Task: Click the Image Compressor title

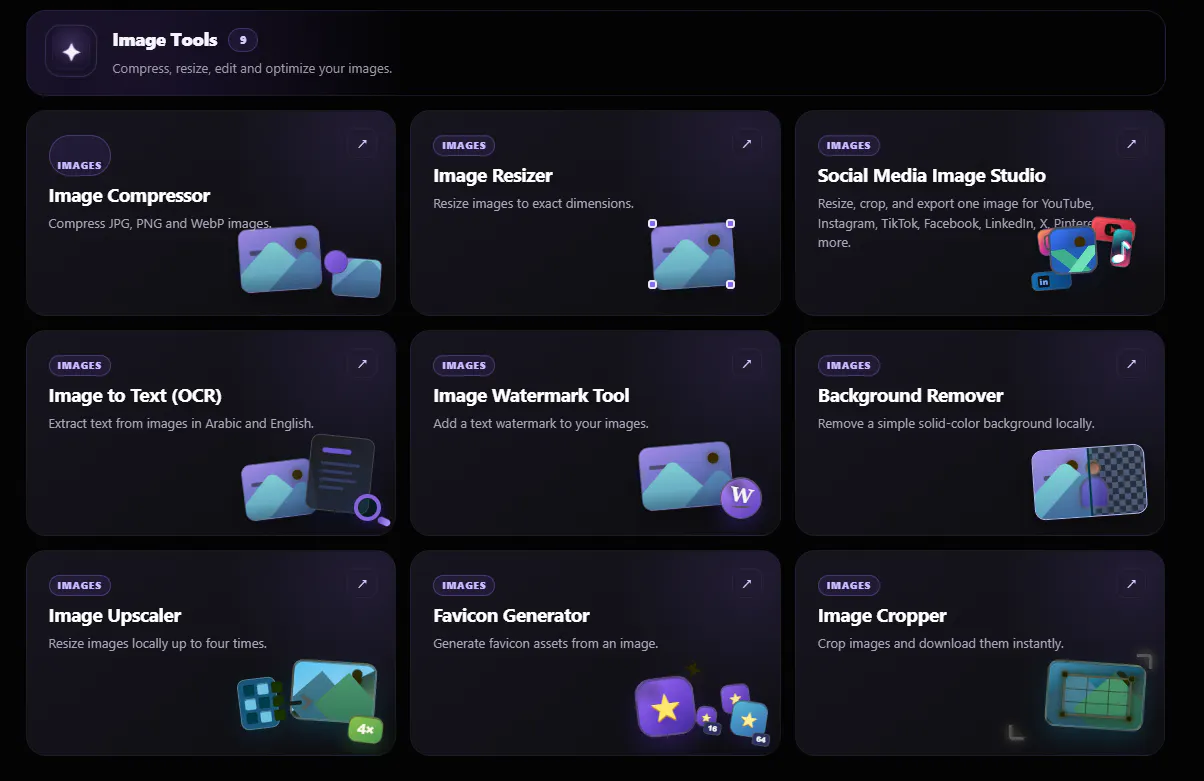Action: (129, 196)
